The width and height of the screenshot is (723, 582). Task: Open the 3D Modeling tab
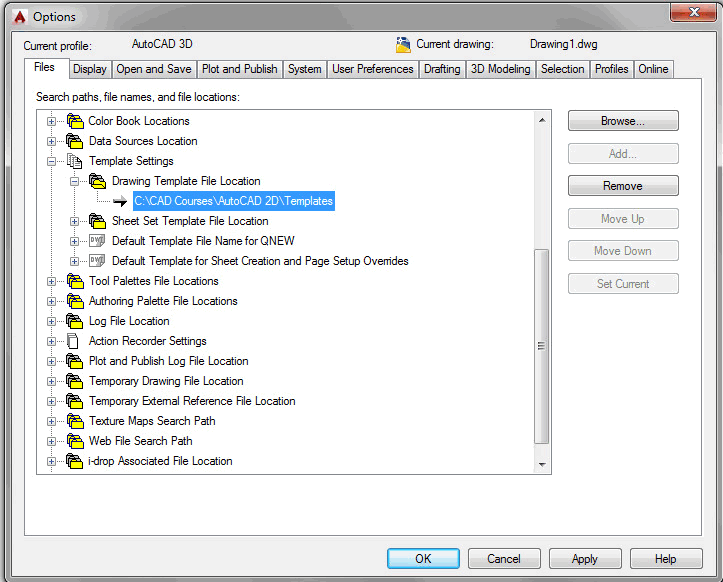[x=500, y=69]
